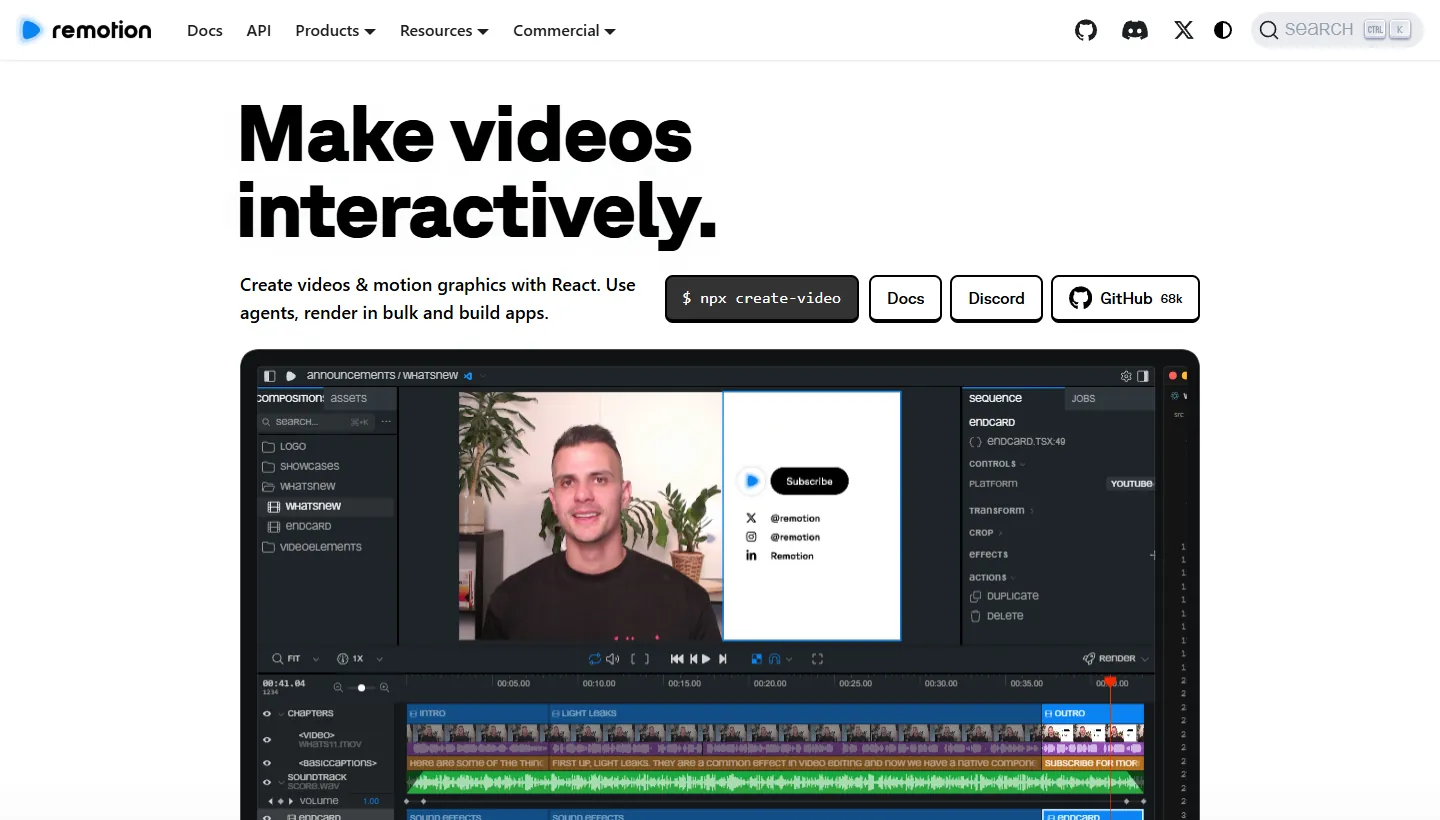Screen dimensions: 1440x820
Task: Step back one frame in the player
Action: click(693, 659)
